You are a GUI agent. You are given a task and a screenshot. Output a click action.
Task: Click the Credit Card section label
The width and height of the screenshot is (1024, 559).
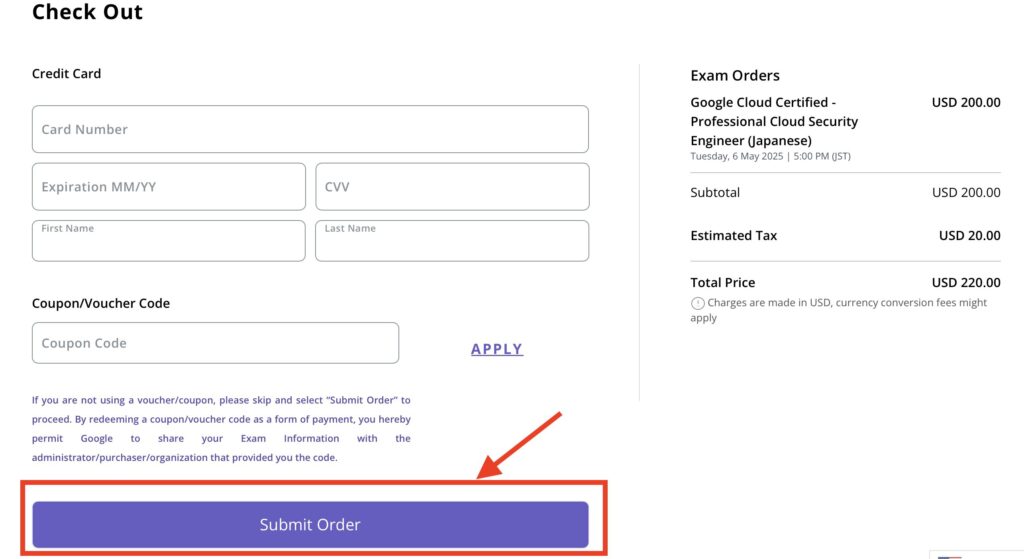67,74
